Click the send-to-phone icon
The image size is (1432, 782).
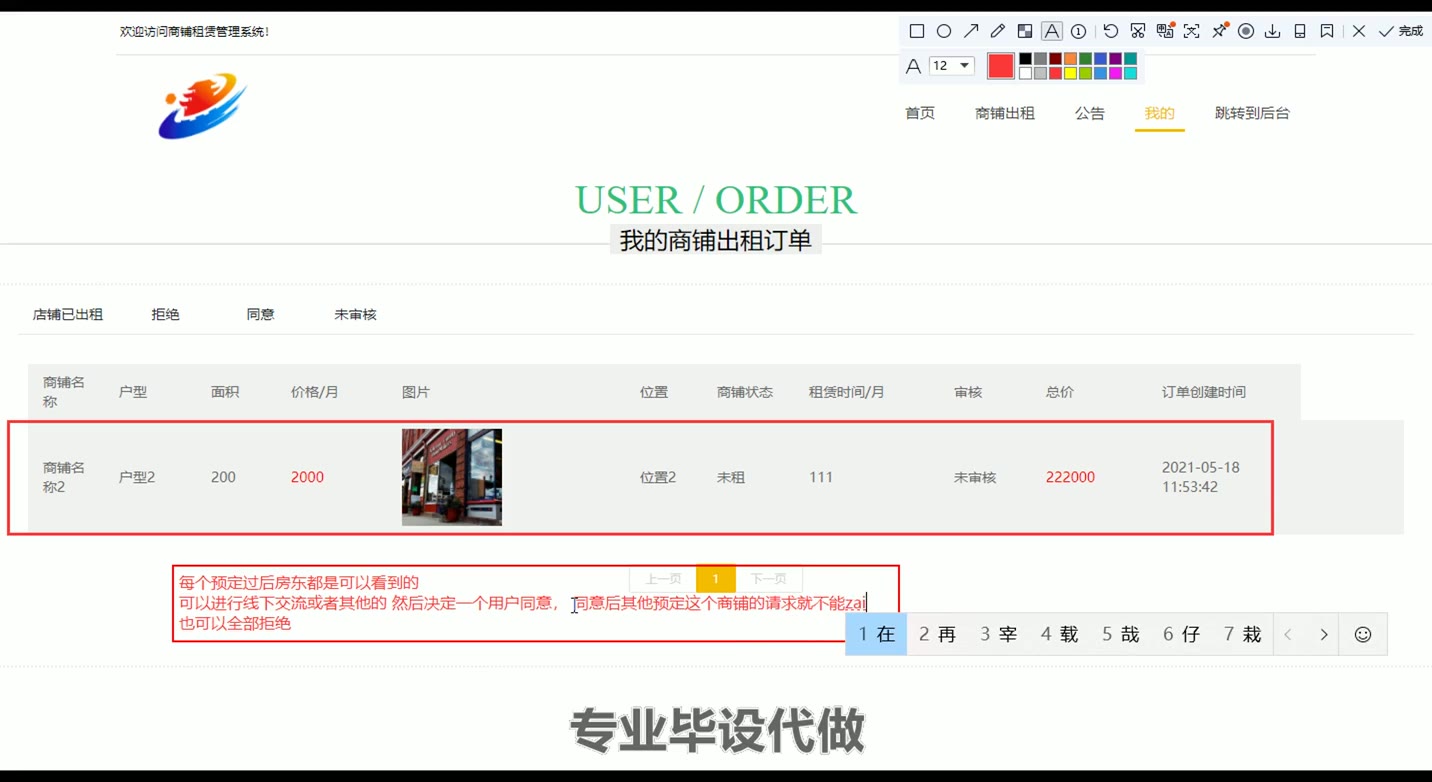(1300, 31)
